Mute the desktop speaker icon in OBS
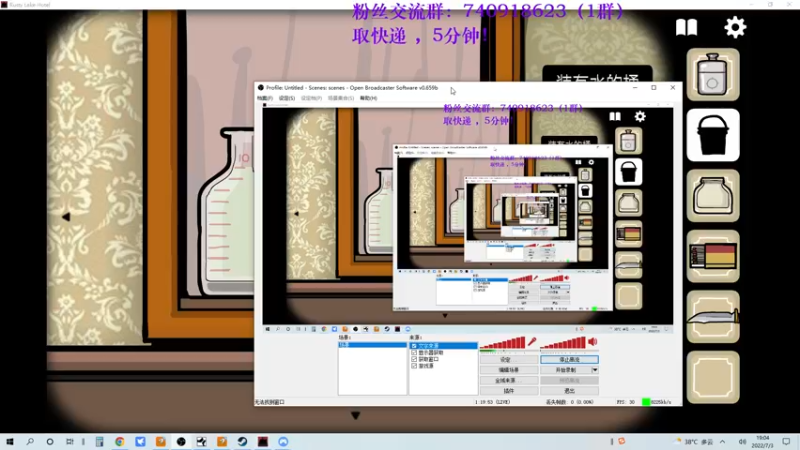The image size is (800, 450). (x=592, y=341)
